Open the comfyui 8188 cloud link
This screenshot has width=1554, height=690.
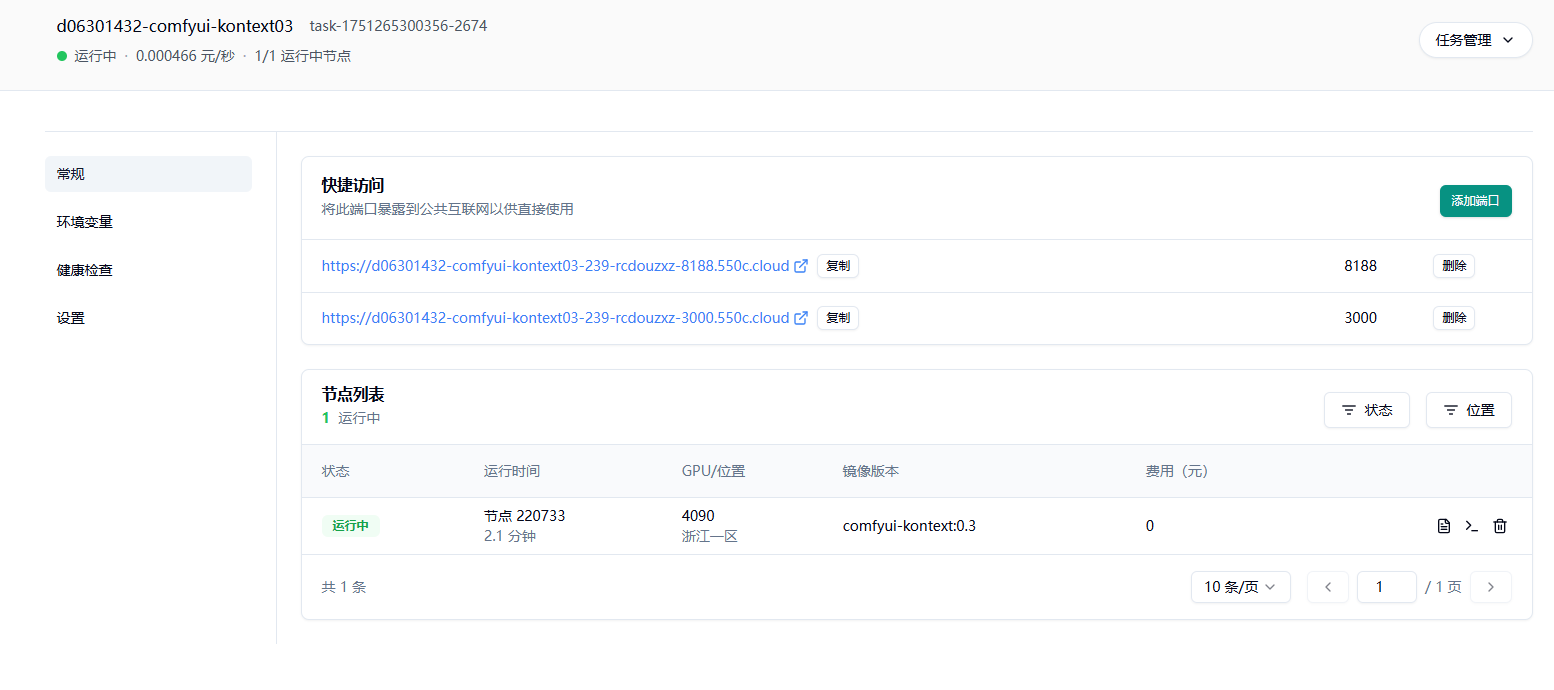click(x=555, y=266)
